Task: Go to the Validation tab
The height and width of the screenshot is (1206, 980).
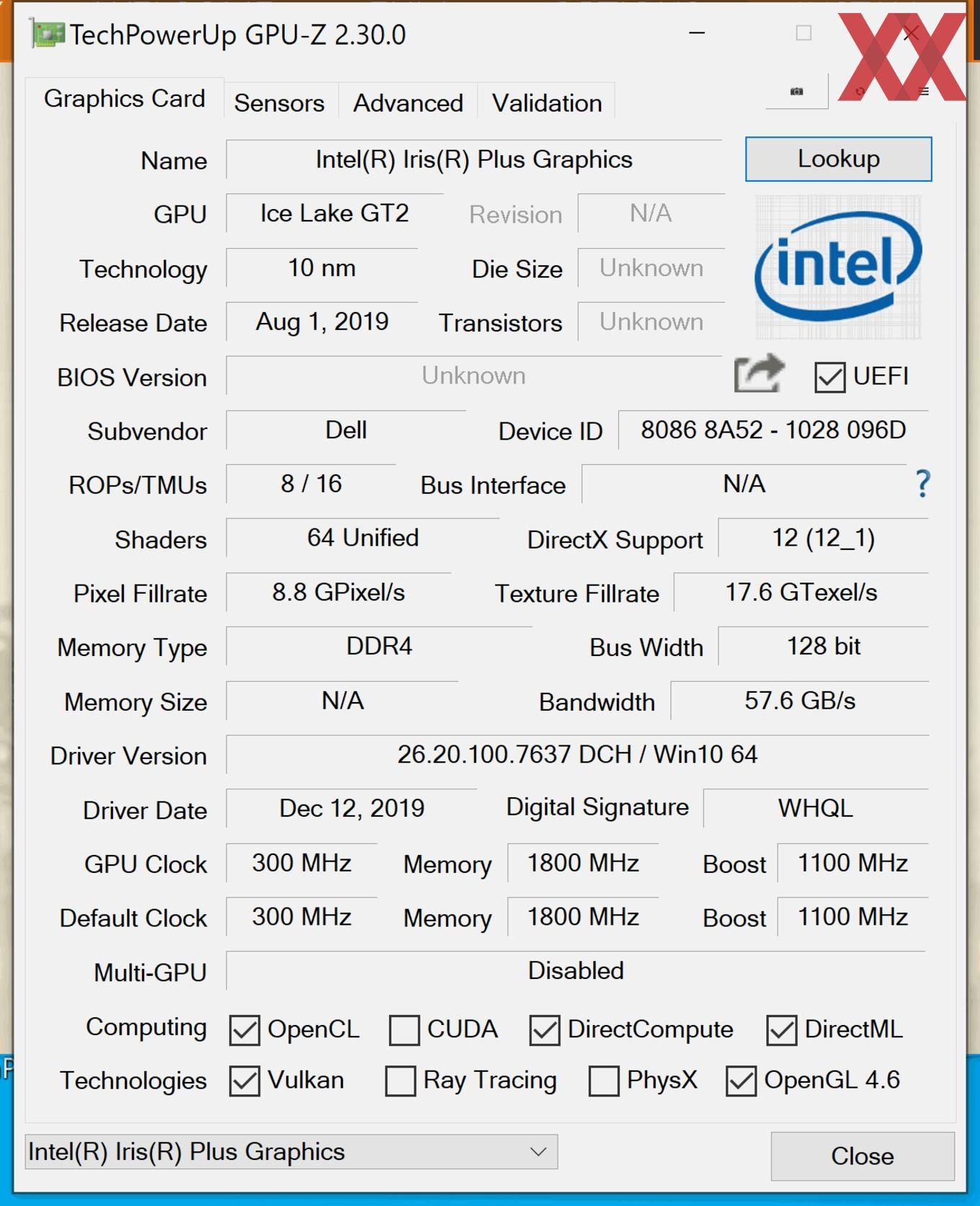Action: tap(547, 103)
